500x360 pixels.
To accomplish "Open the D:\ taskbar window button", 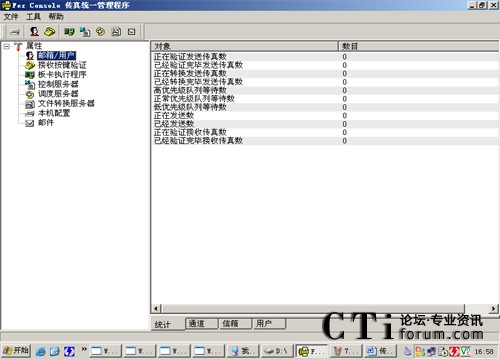I will tap(277, 351).
